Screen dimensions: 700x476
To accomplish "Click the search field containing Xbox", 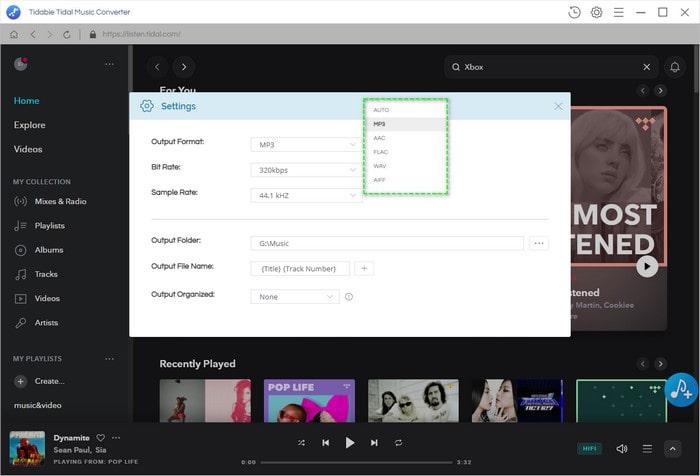I will [551, 67].
